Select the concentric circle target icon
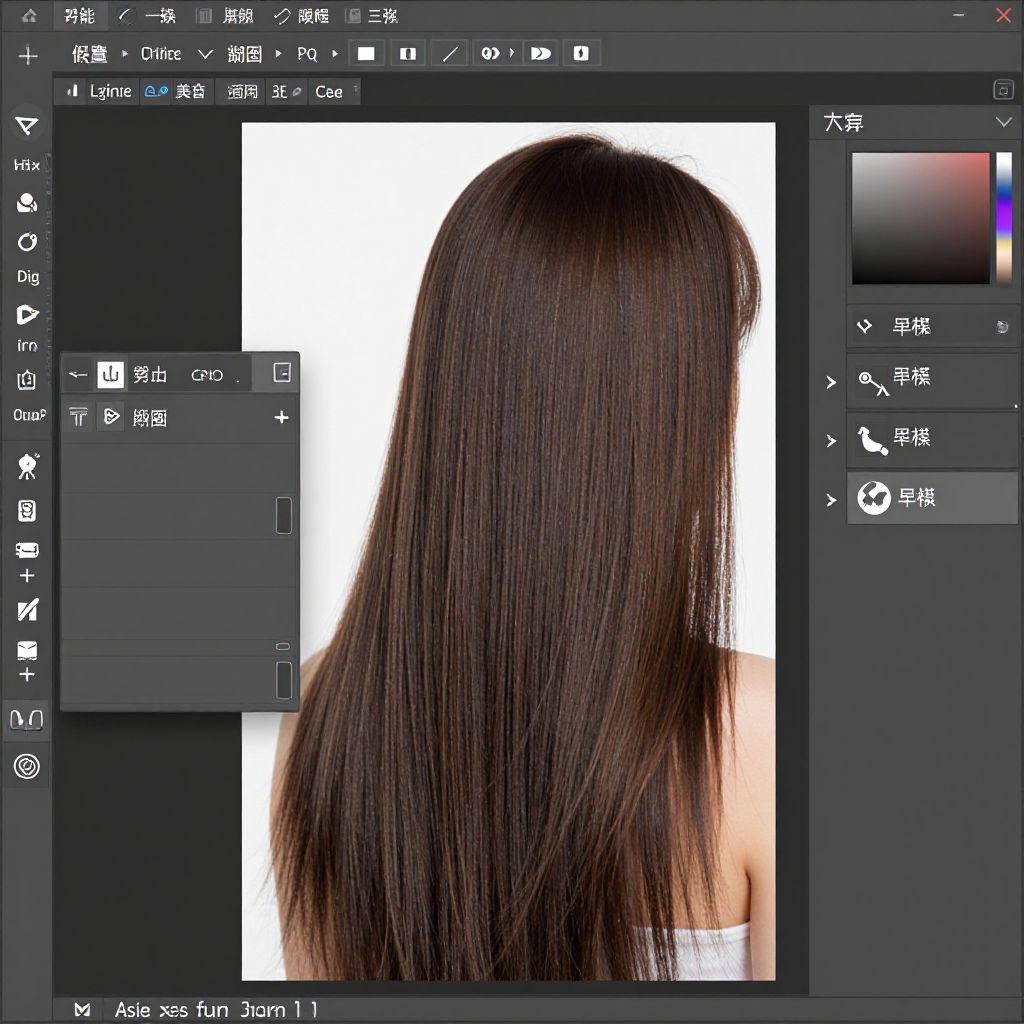1024x1024 pixels. [x=27, y=766]
